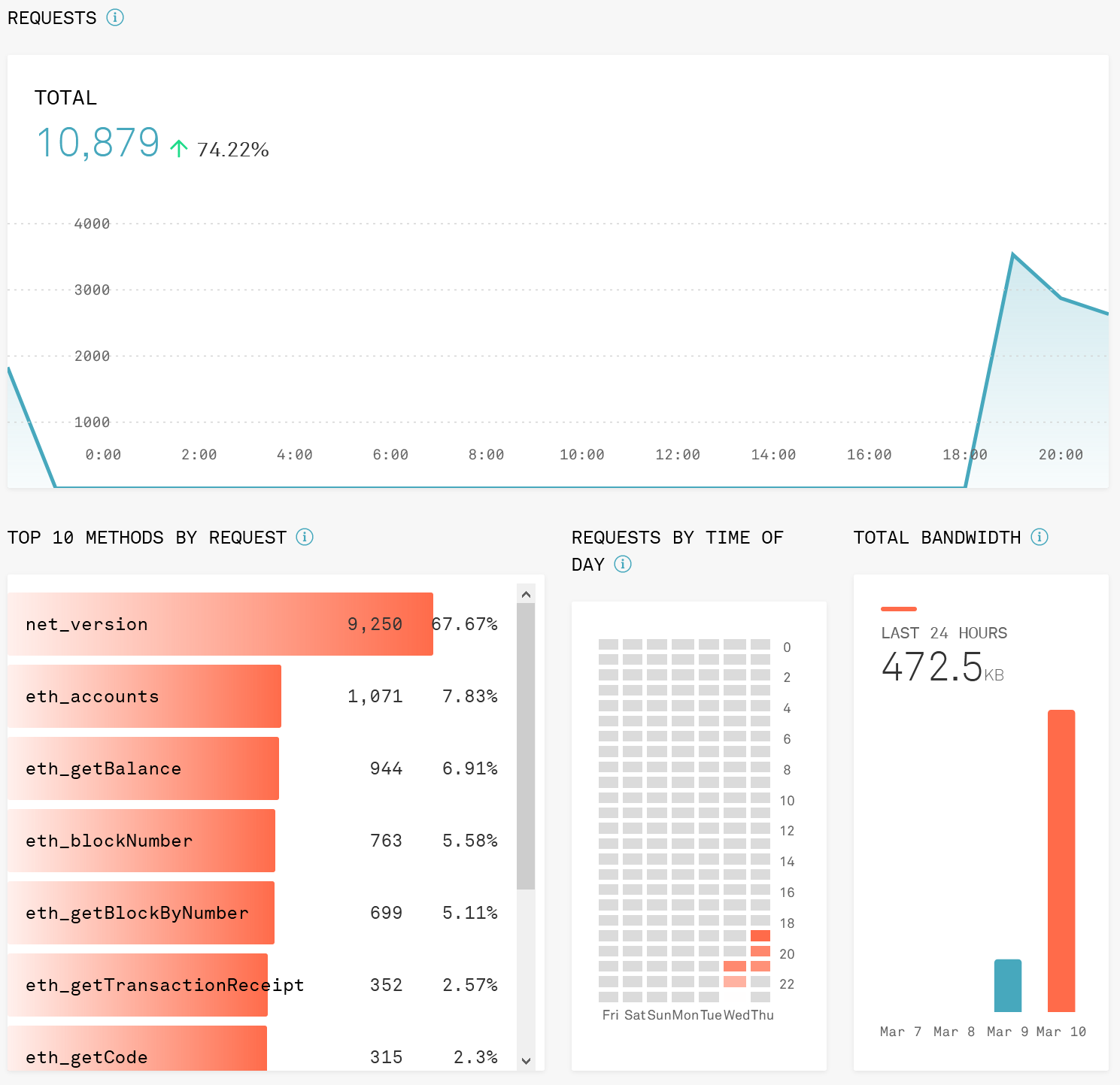1120x1085 pixels.
Task: Click the blue Mar 9 bandwidth bar
Action: (x=1008, y=985)
